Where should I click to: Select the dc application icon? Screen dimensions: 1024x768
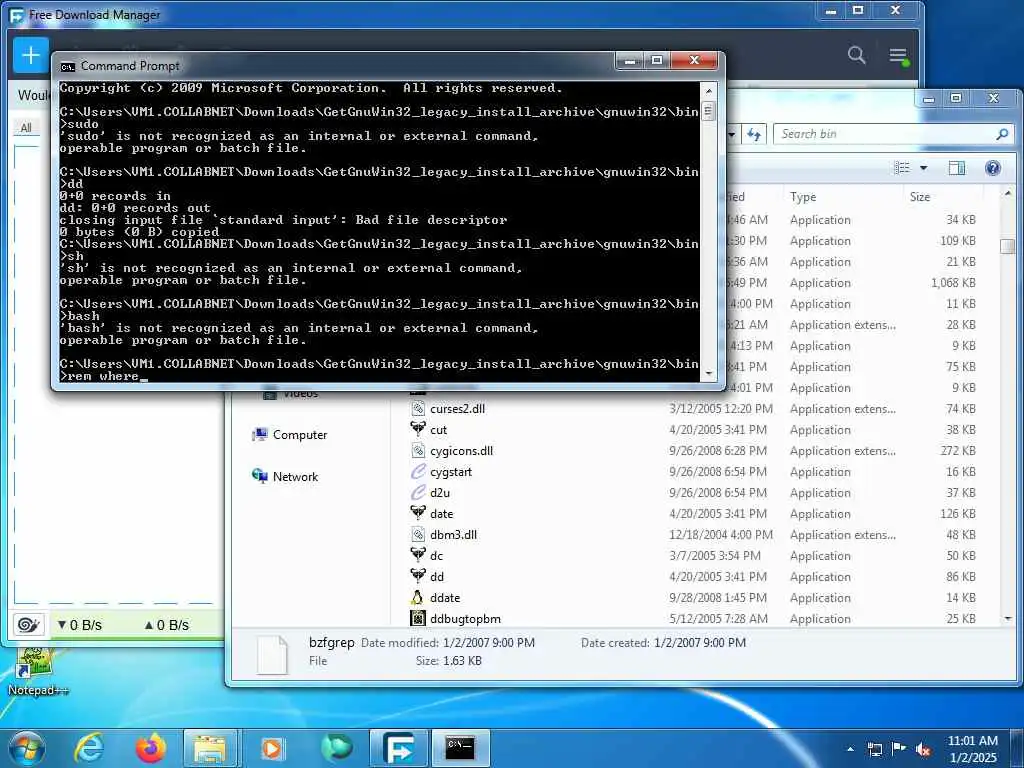tap(418, 556)
